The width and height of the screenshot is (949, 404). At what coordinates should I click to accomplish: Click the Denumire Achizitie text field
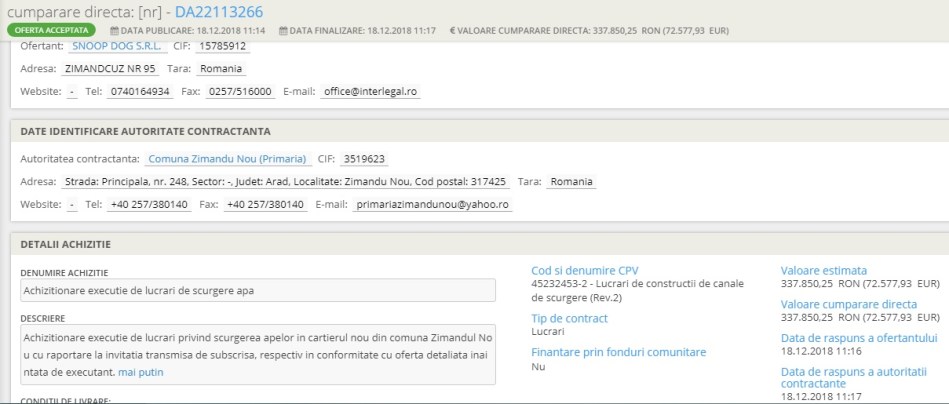pyautogui.click(x=258, y=290)
